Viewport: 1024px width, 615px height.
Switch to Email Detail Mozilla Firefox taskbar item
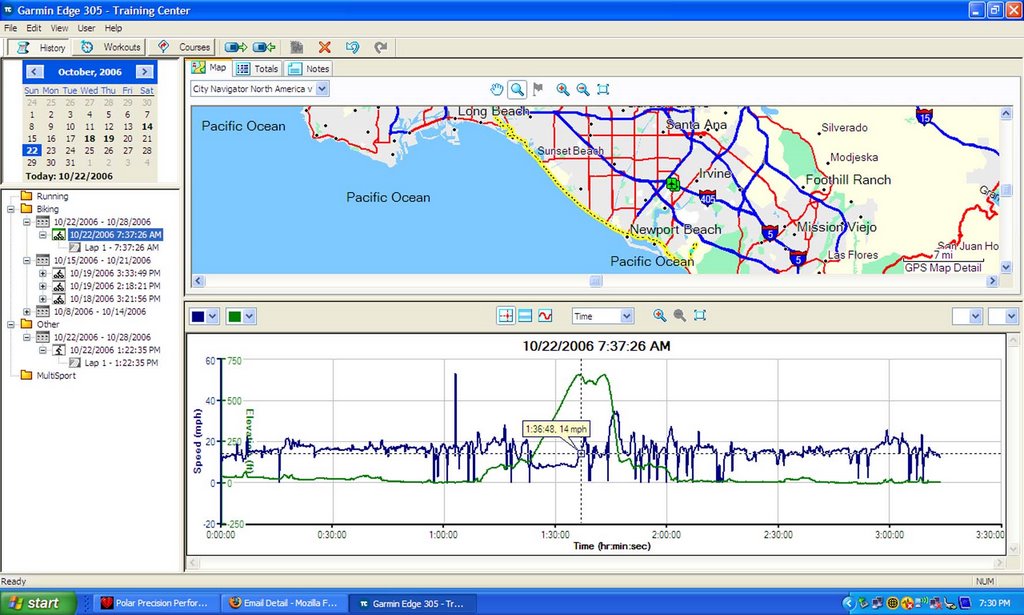click(x=284, y=603)
